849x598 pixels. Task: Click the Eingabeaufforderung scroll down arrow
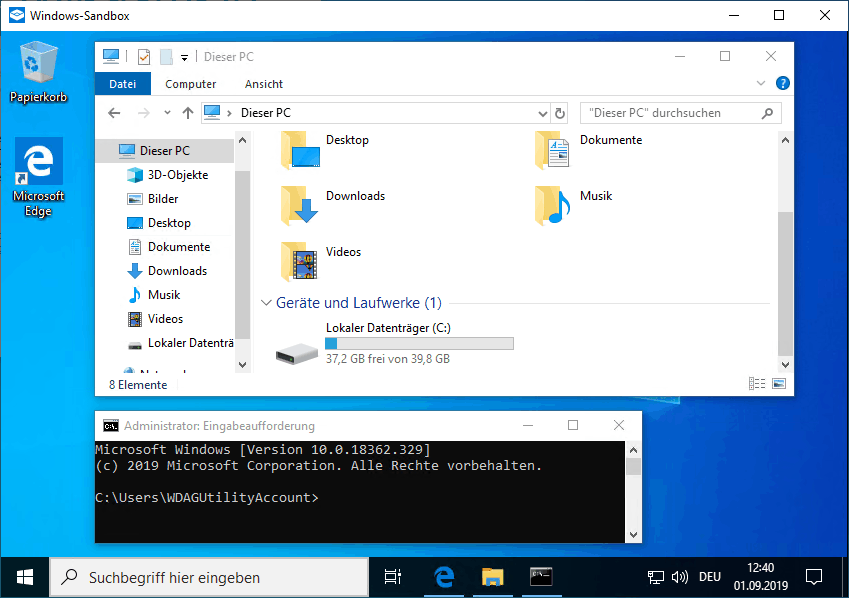tap(633, 535)
